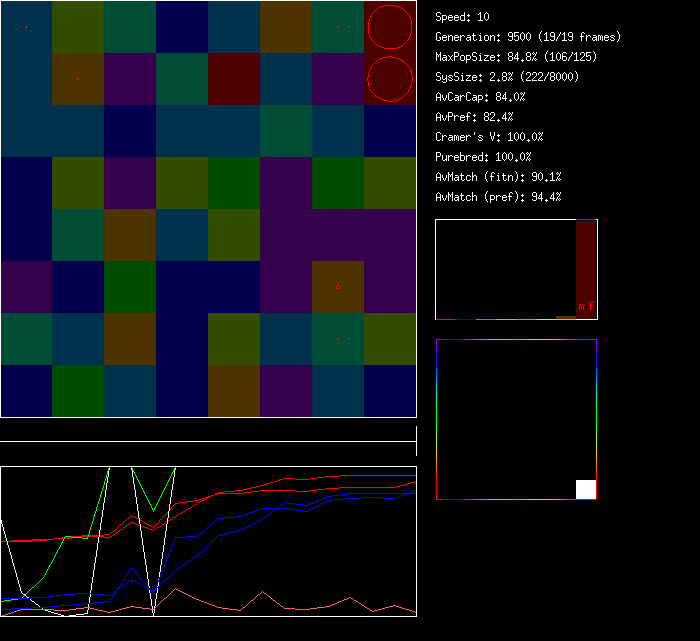
Task: Click the empty horizontal bar below the grid
Action: point(208,431)
